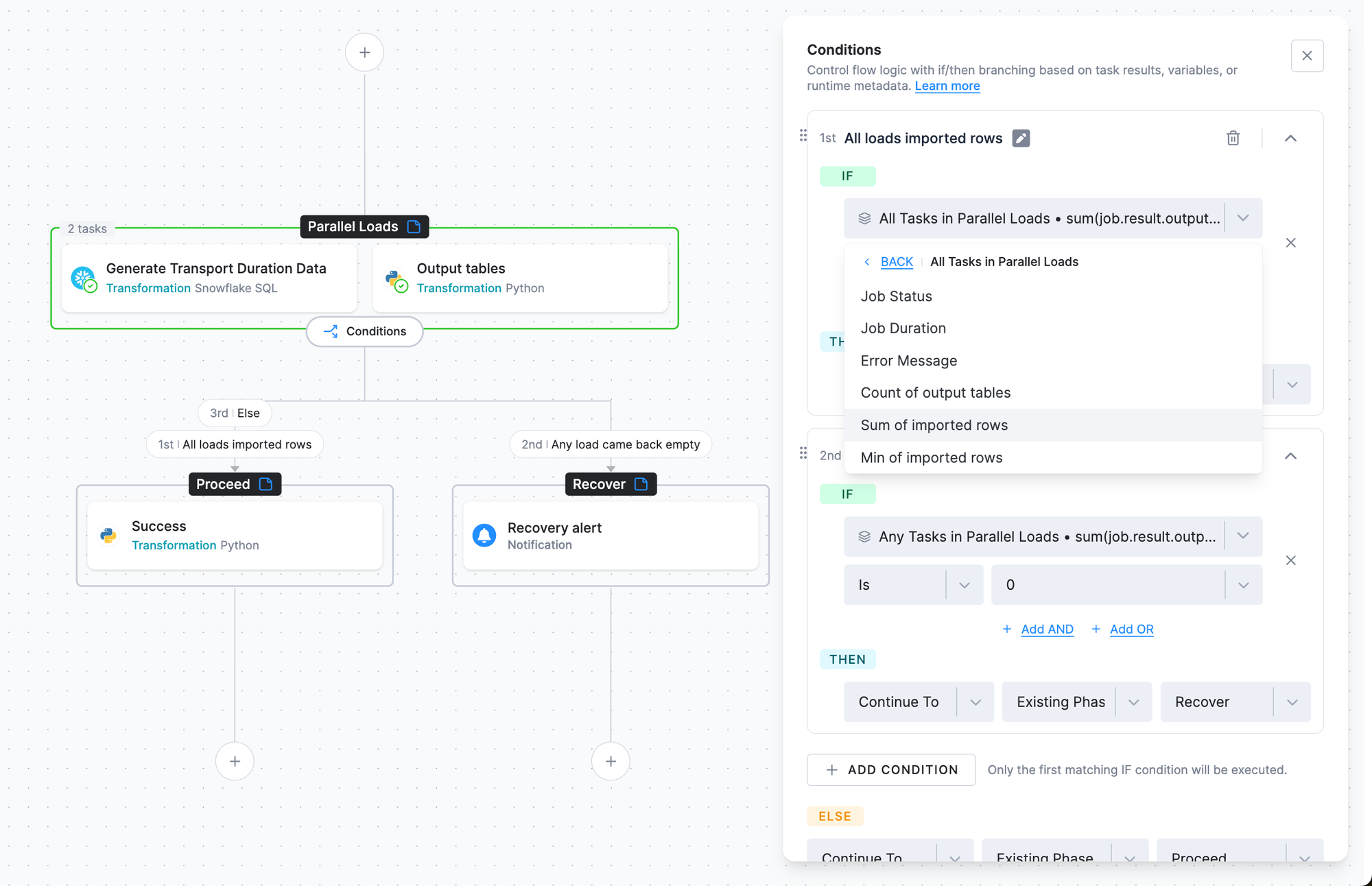Image resolution: width=1372 pixels, height=886 pixels.
Task: Remove the 2nd condition's IF clause
Action: 1290,560
